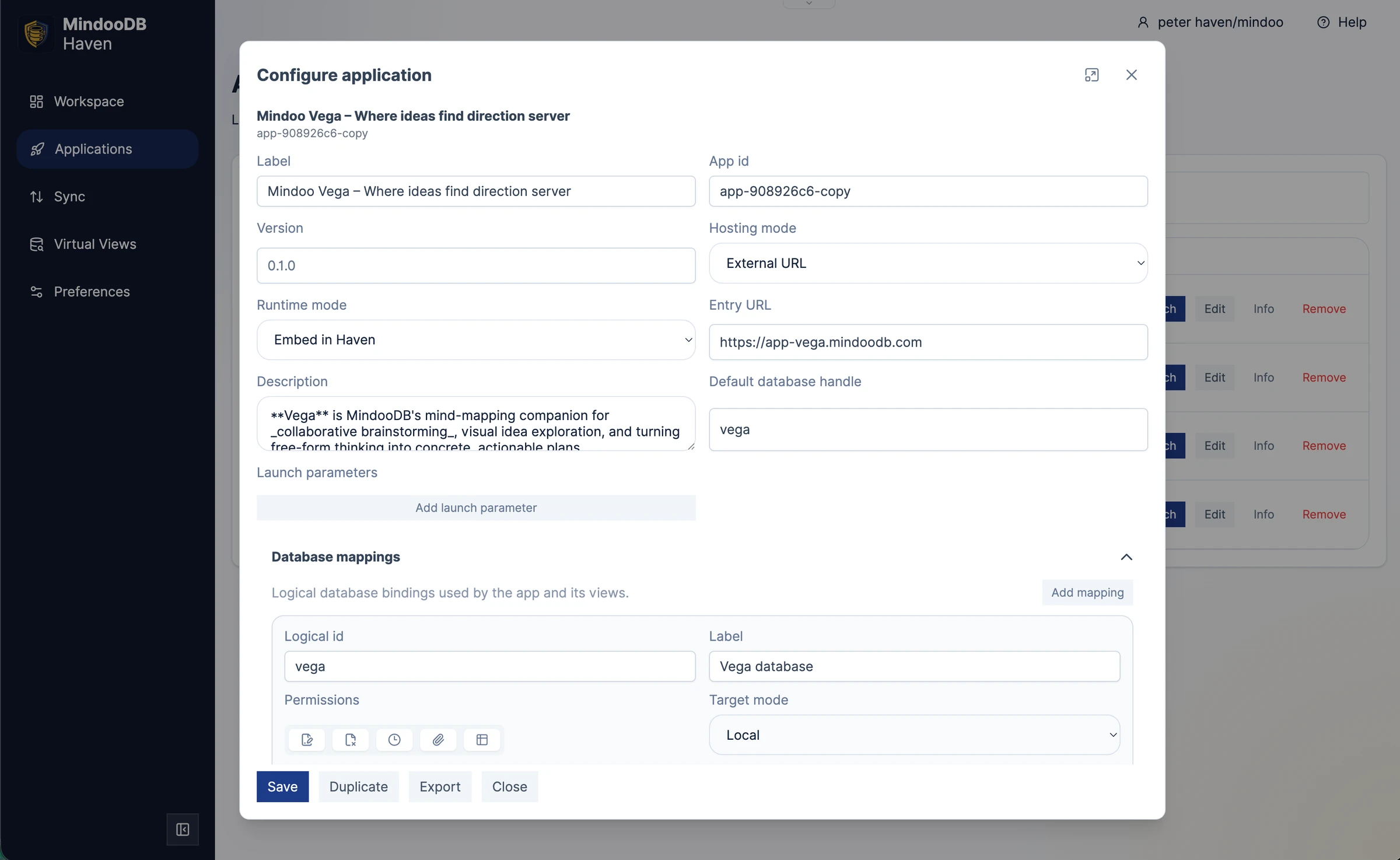
Task: Open the Preferences section
Action: click(92, 292)
